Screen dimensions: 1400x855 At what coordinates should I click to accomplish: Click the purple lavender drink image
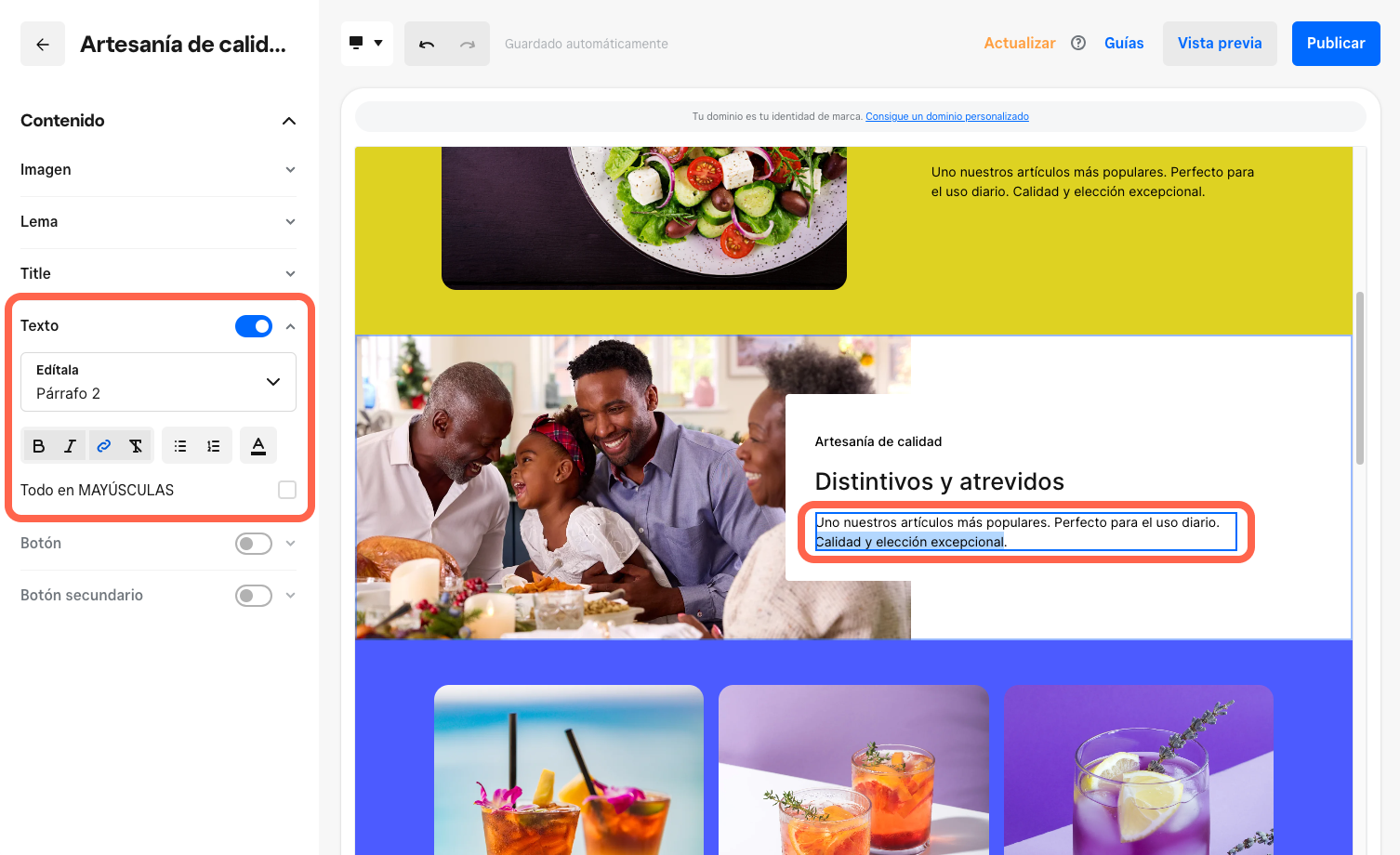(x=1139, y=769)
